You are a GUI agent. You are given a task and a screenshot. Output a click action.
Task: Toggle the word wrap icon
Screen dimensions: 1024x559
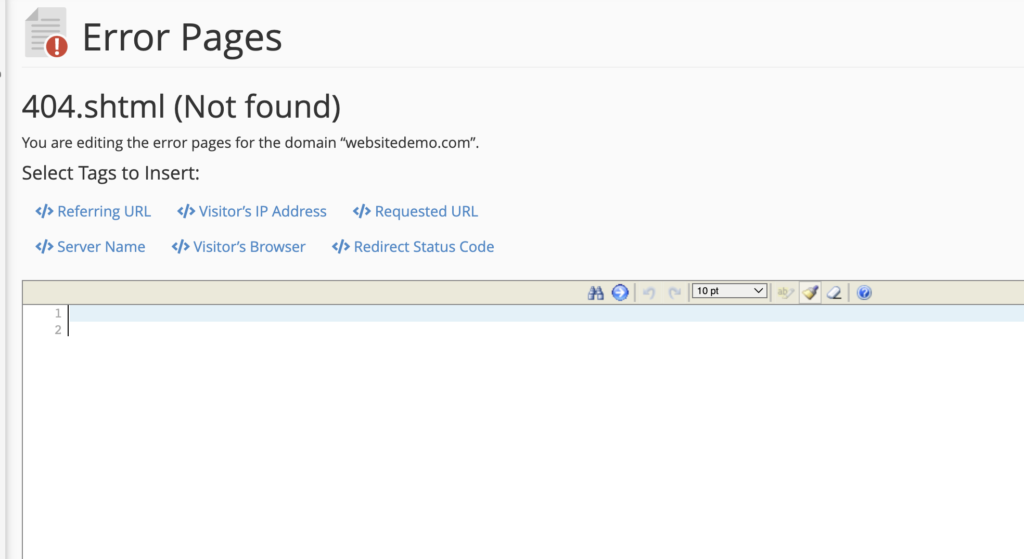point(785,292)
